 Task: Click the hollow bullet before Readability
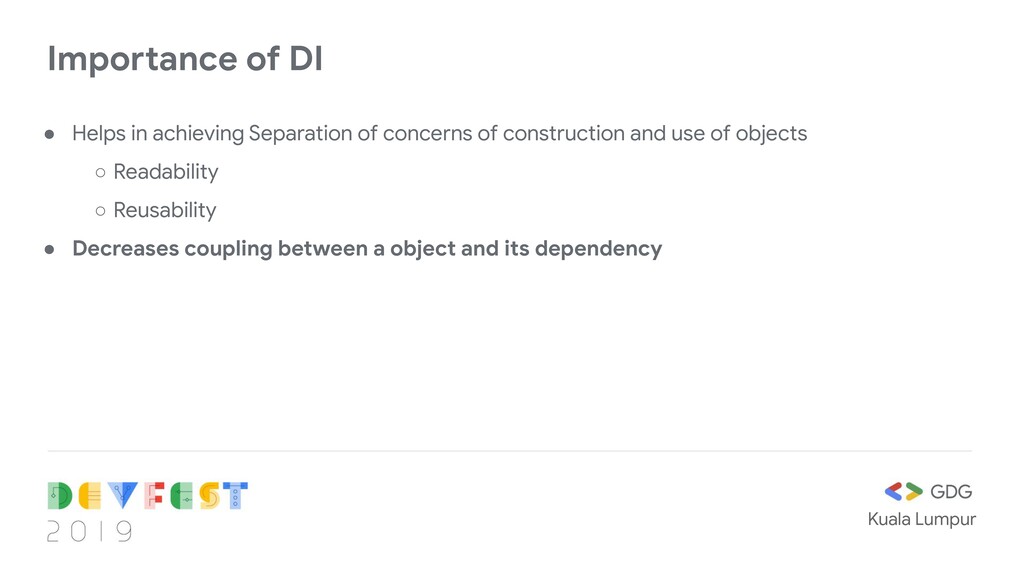click(x=101, y=173)
